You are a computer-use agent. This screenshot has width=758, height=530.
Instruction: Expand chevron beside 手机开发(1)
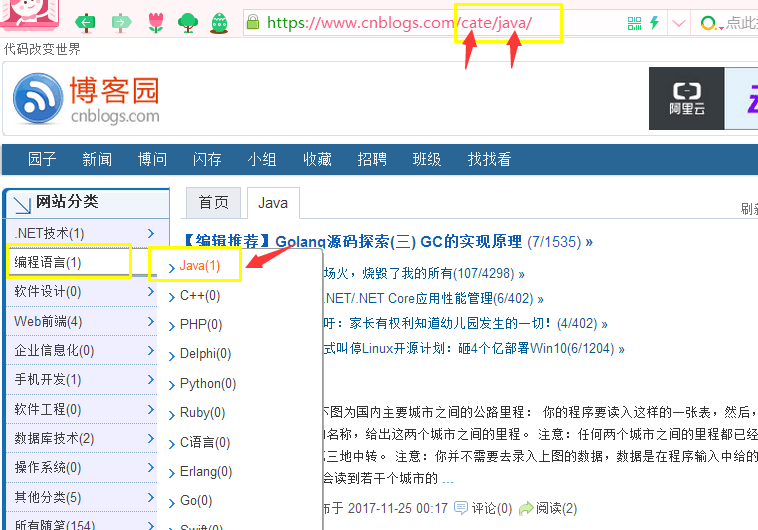click(151, 380)
